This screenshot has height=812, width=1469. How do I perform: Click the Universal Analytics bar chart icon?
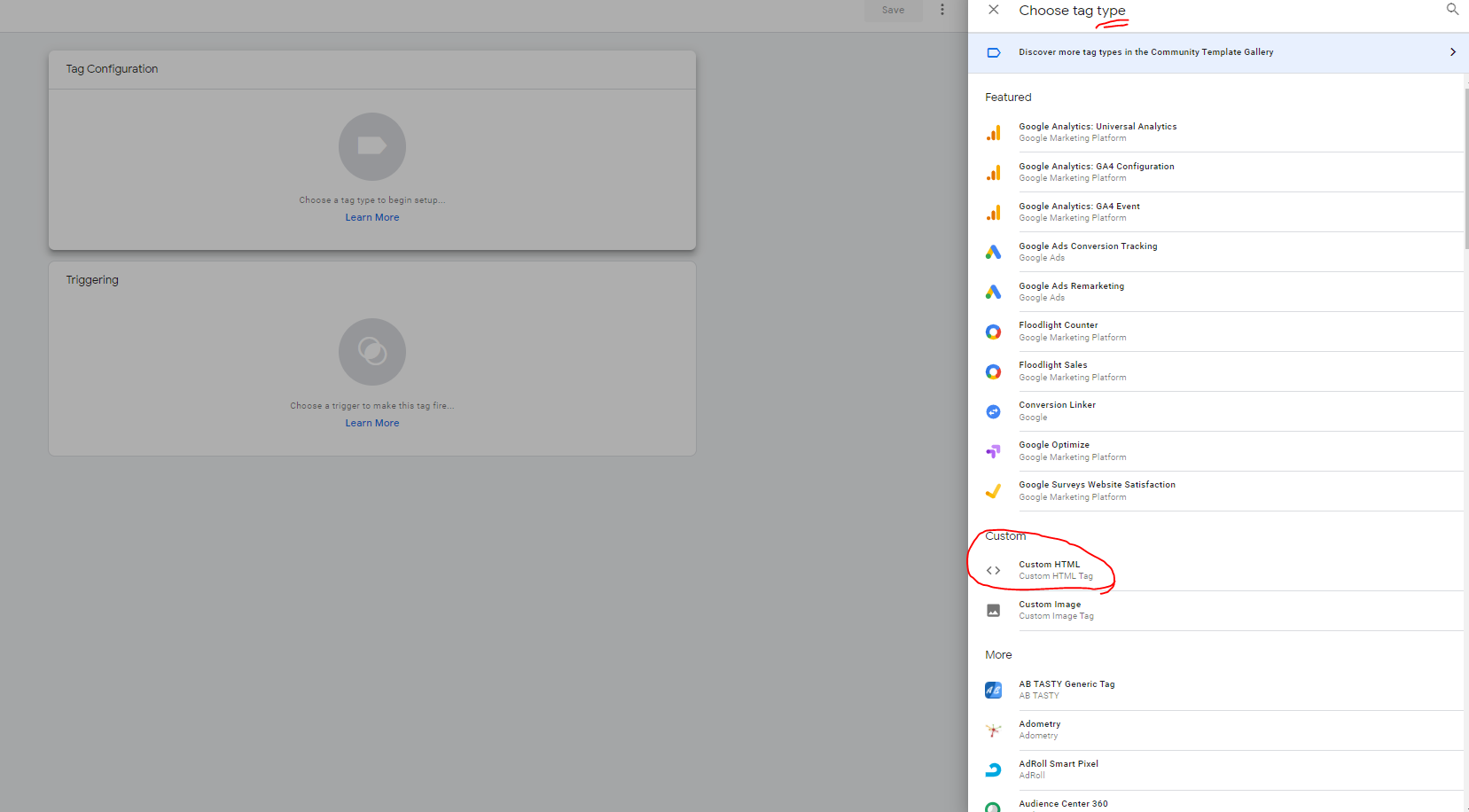tap(993, 132)
